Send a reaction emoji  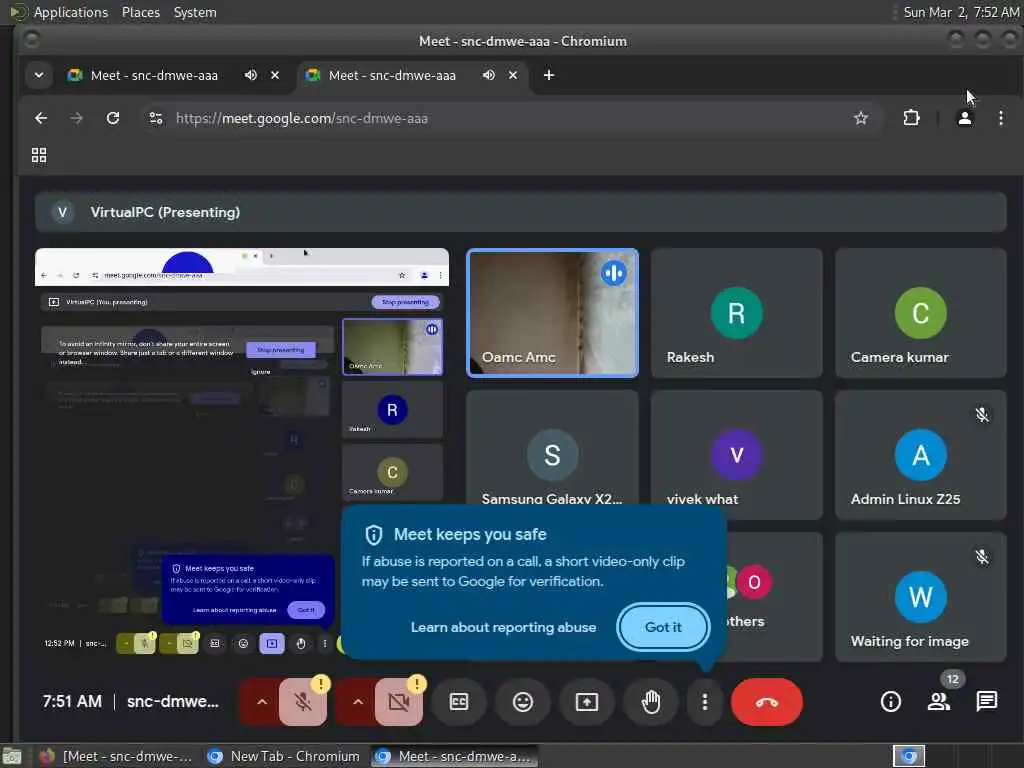[522, 702]
